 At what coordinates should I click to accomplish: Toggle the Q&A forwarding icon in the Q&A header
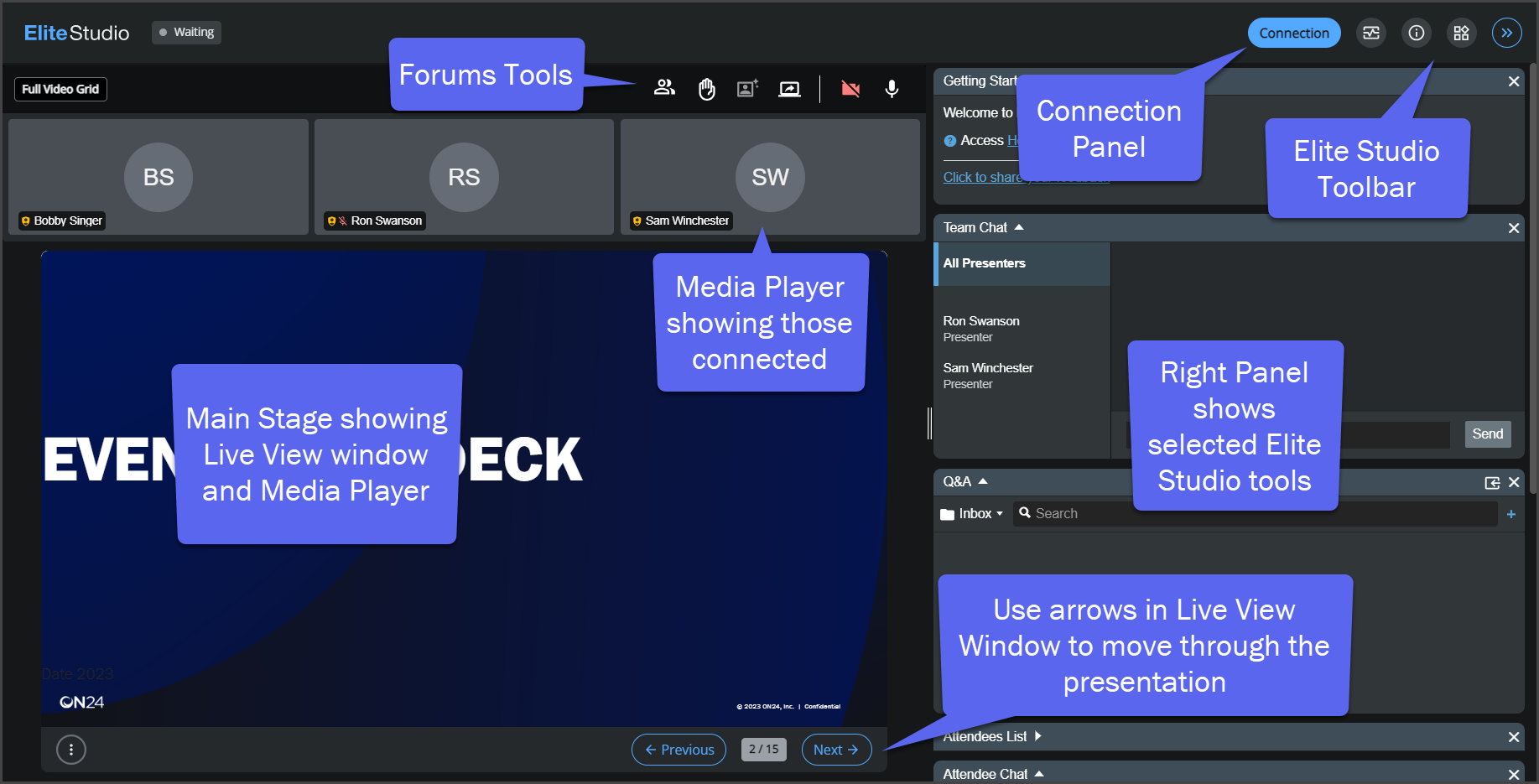1492,482
